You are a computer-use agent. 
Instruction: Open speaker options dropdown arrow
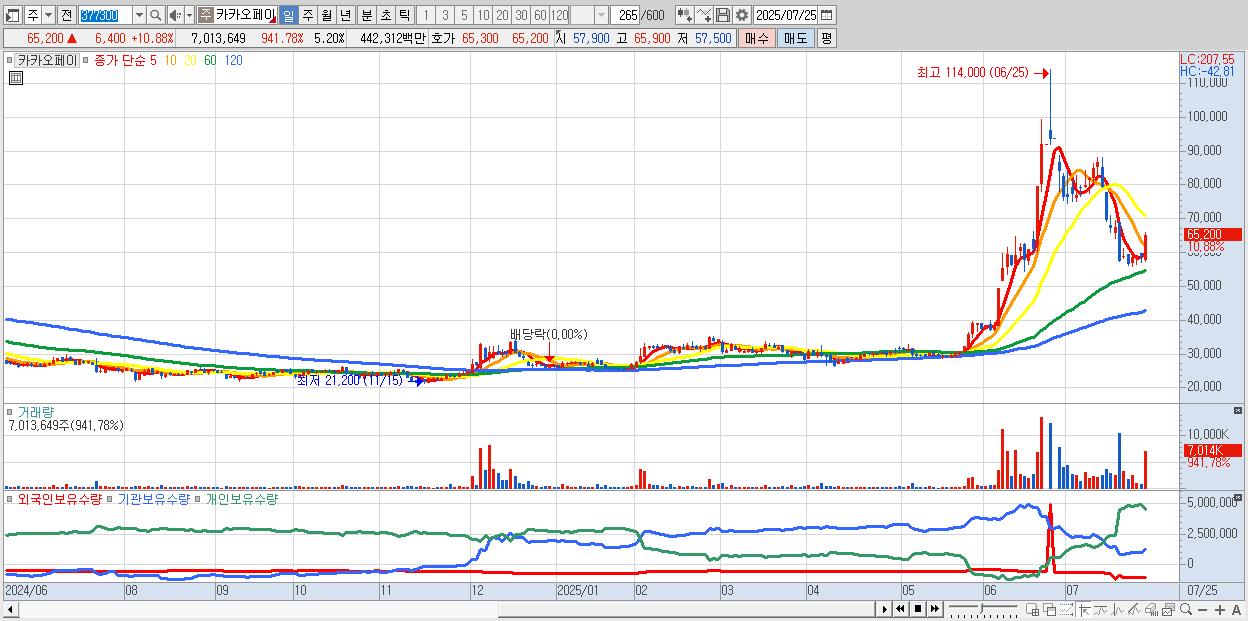click(188, 15)
